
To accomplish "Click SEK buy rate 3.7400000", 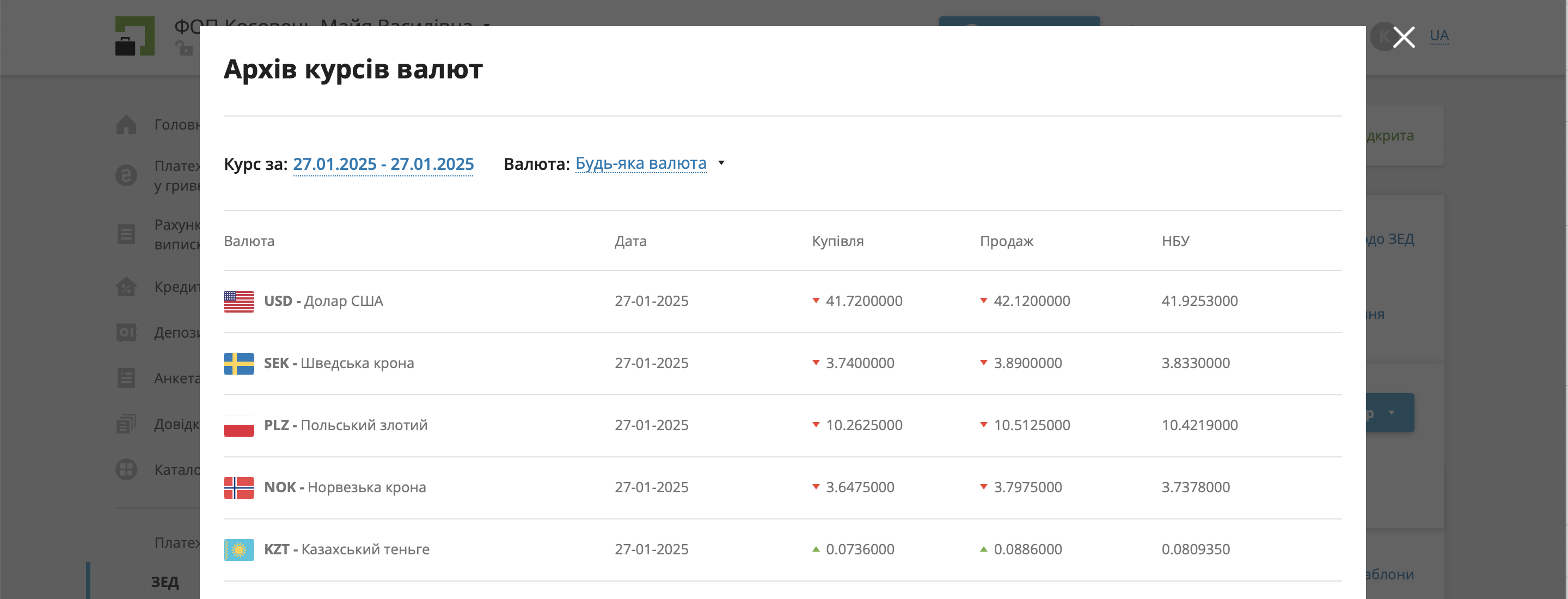I will coord(860,363).
